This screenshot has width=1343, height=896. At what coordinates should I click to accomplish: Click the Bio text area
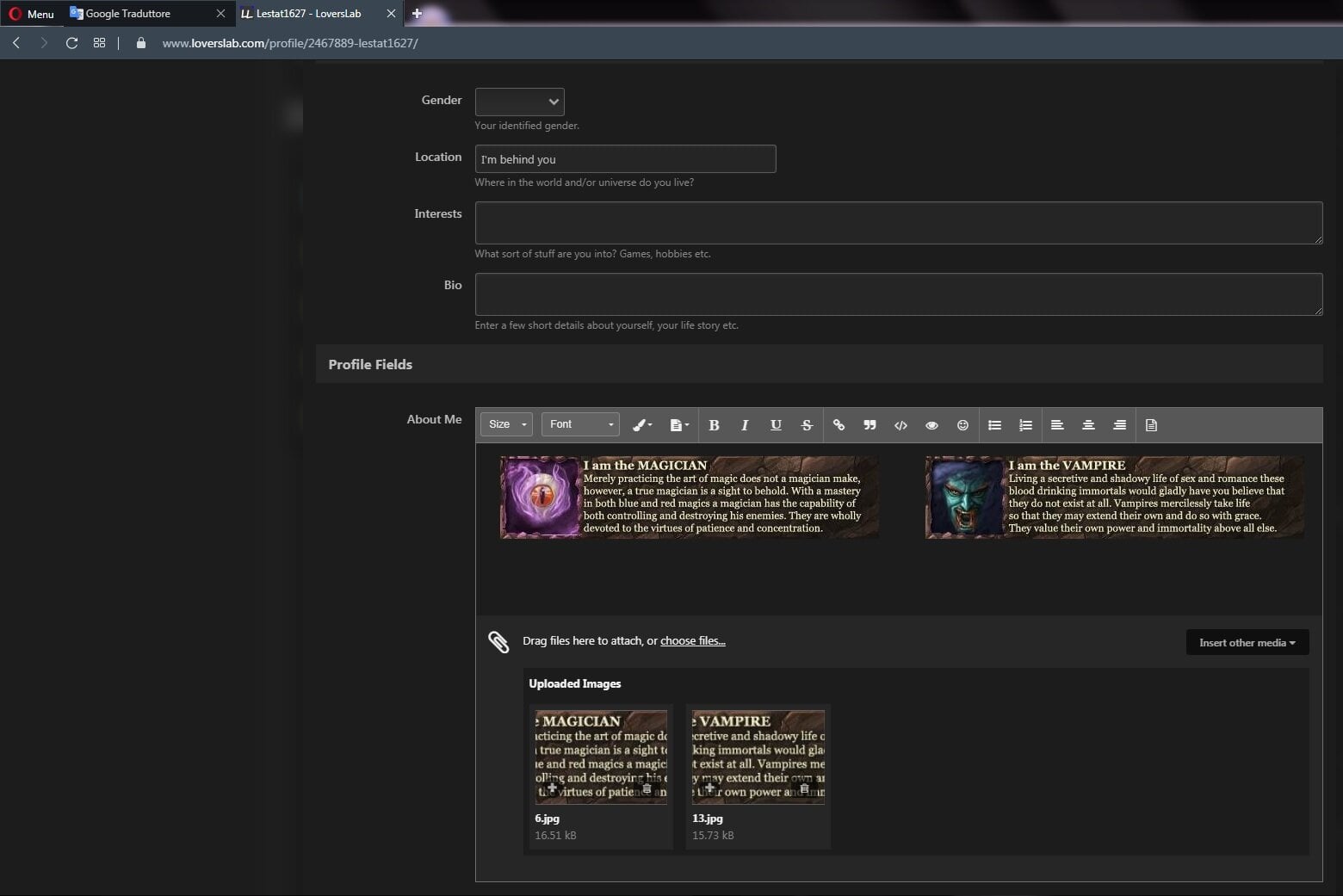pos(899,294)
